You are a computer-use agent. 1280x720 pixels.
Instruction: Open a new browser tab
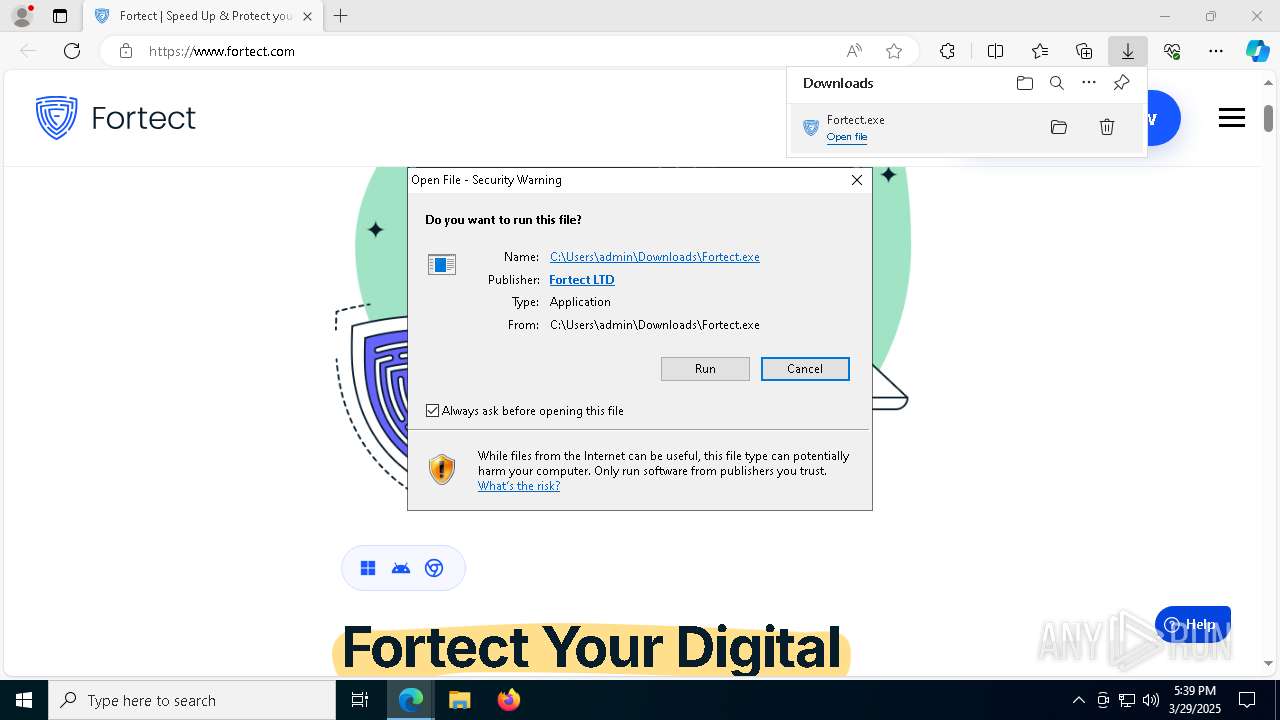(x=341, y=16)
